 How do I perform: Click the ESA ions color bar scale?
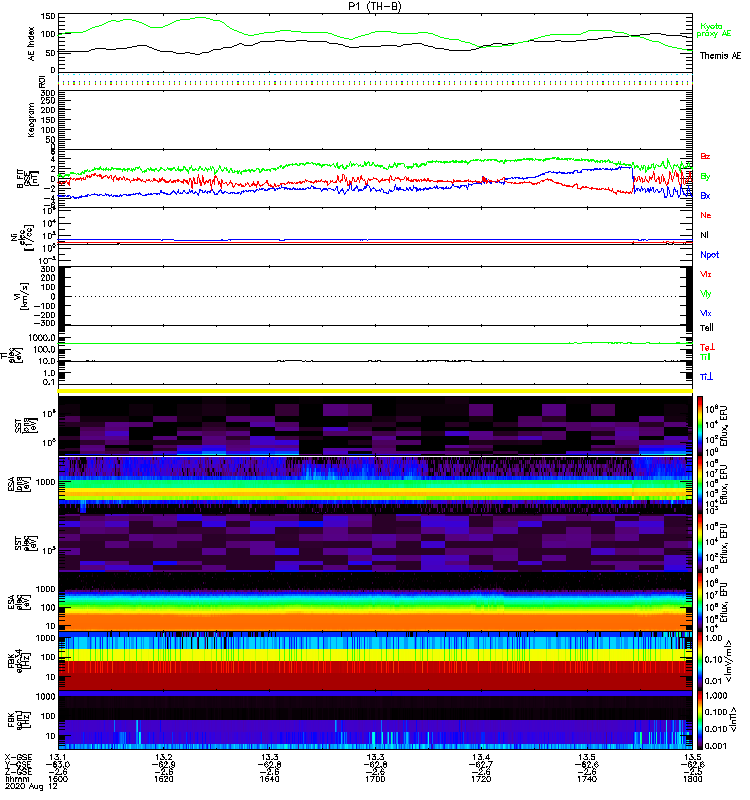point(700,484)
